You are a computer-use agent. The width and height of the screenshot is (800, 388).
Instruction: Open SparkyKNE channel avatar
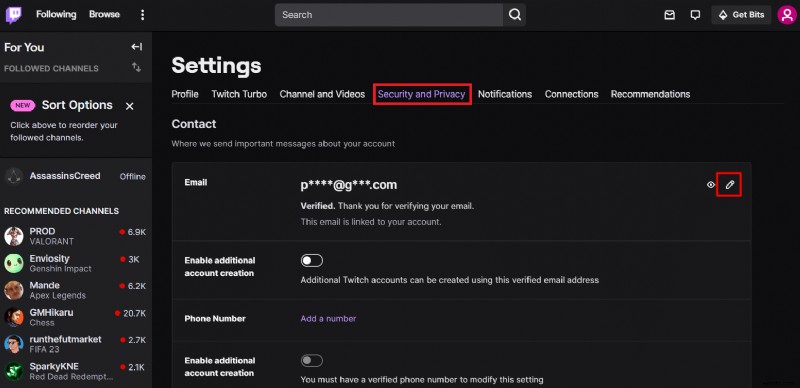point(14,371)
